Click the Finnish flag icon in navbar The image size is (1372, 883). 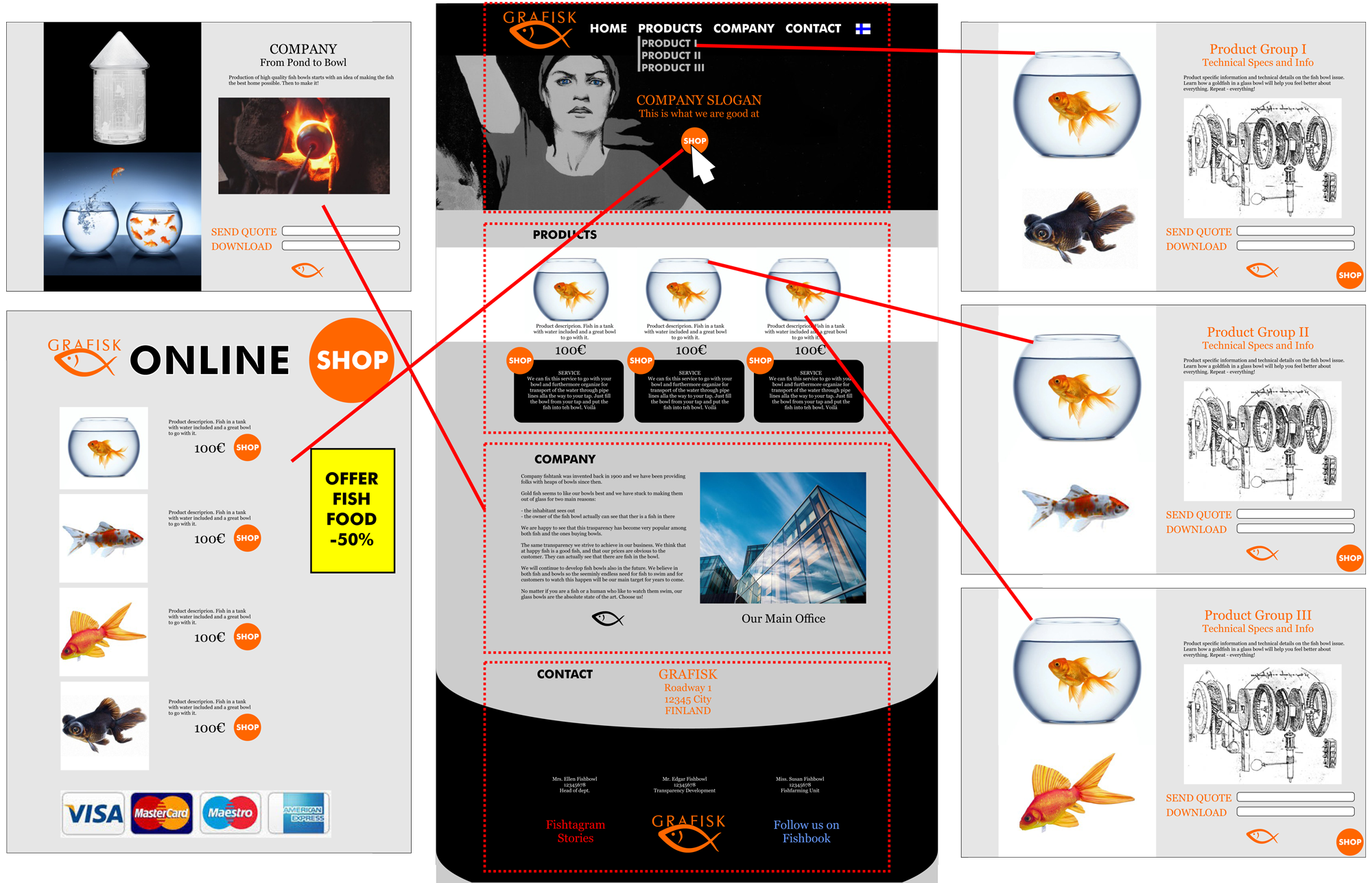(x=863, y=28)
